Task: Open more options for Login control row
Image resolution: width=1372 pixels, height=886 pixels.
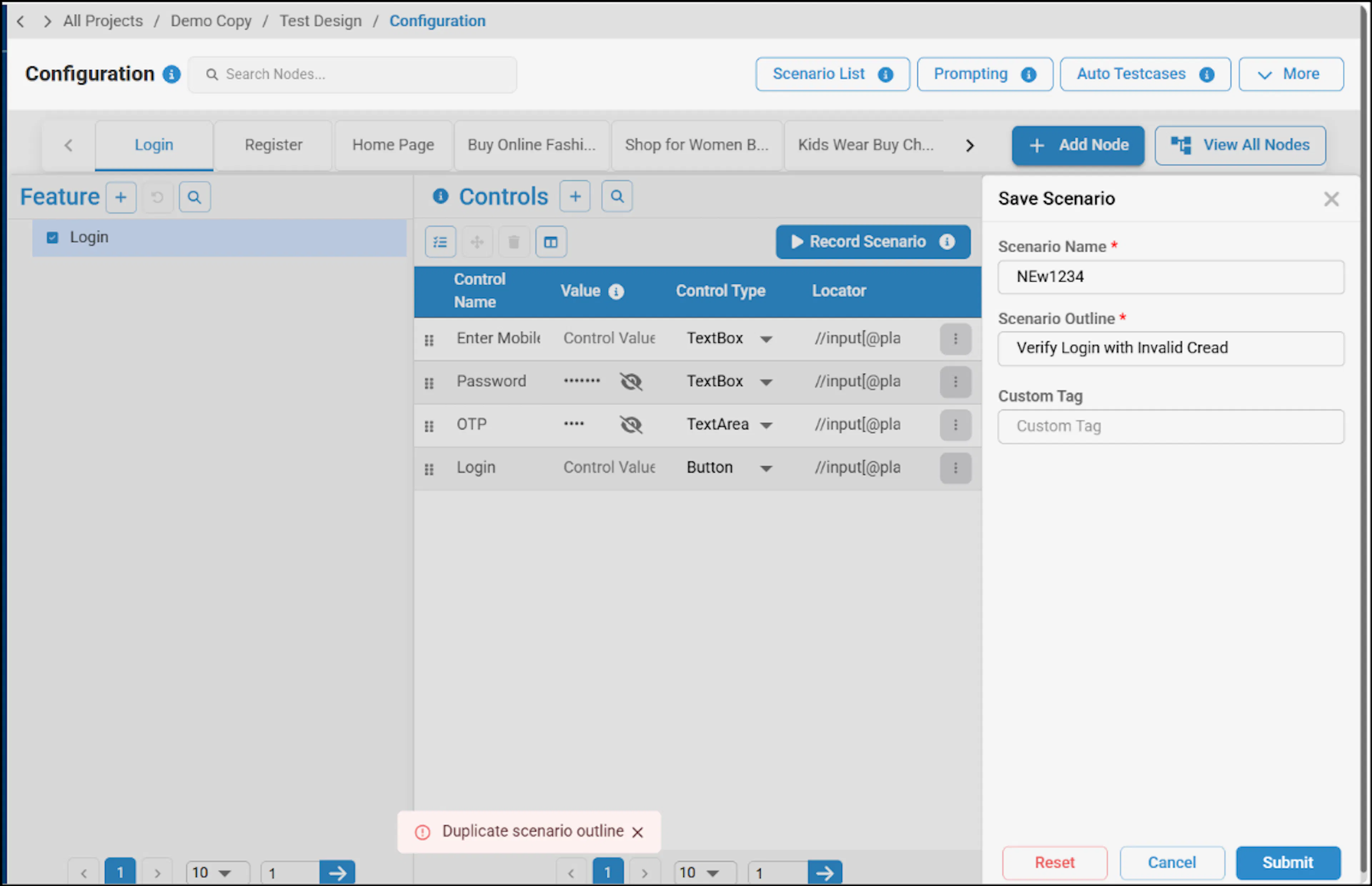Action: (956, 468)
